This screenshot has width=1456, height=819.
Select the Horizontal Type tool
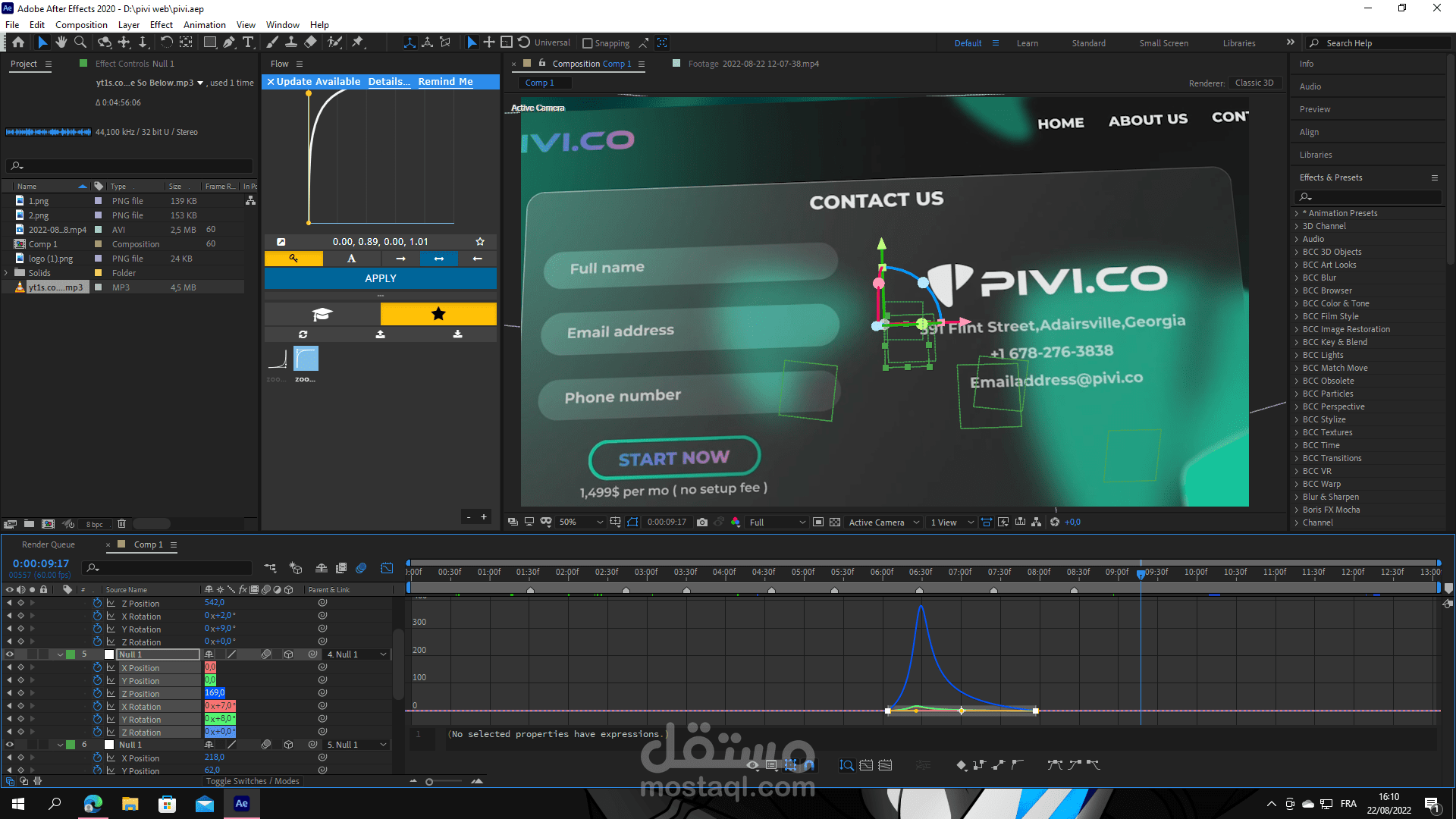[x=248, y=42]
